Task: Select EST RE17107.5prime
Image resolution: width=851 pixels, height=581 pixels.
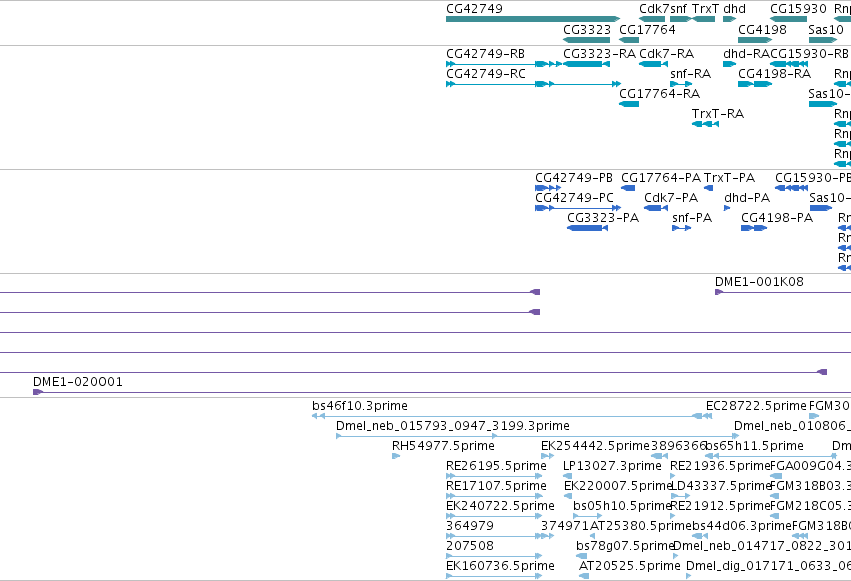Action: 494,496
